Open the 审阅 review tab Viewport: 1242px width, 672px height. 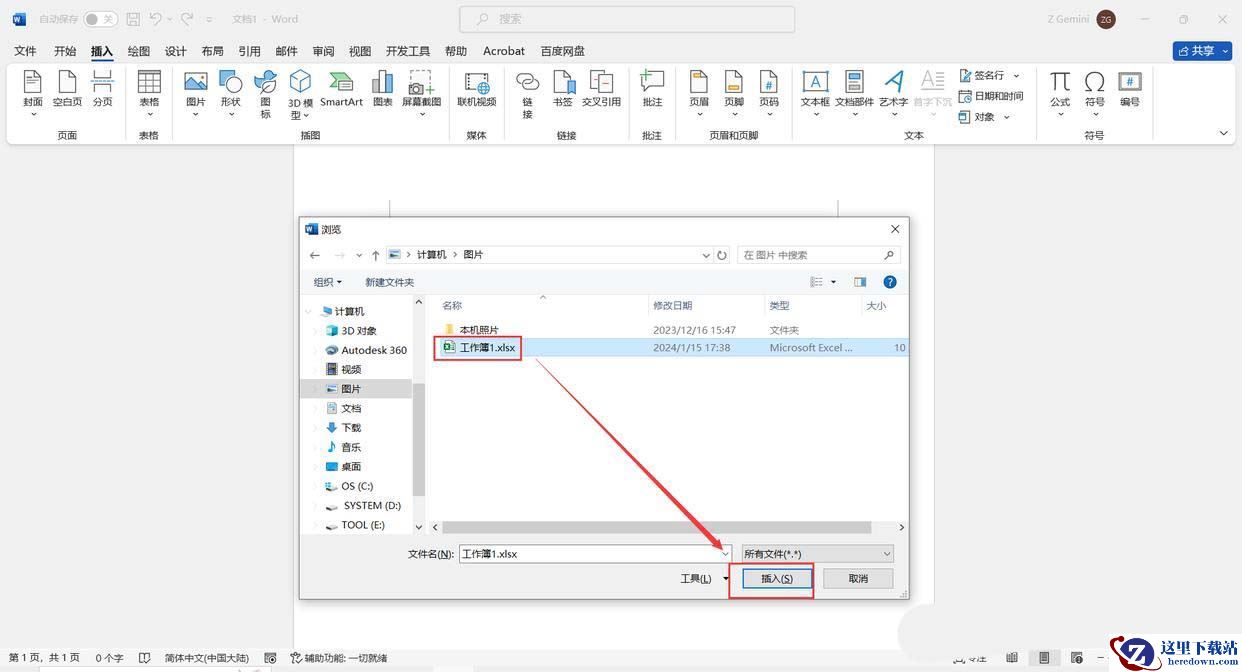(x=324, y=51)
